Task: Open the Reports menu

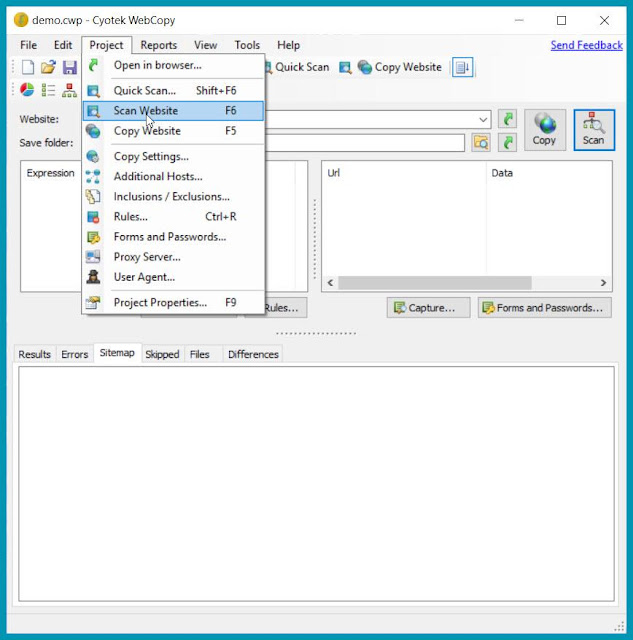Action: (x=159, y=45)
